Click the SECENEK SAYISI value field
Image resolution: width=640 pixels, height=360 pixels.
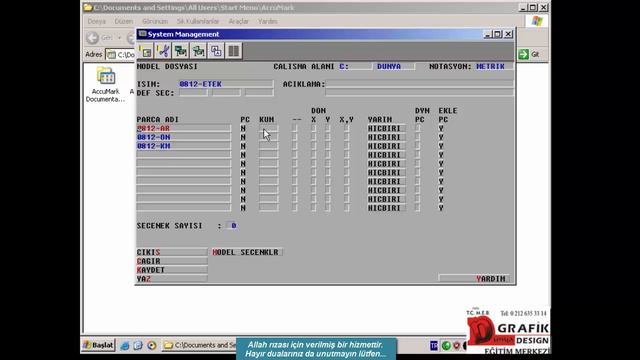pos(232,226)
